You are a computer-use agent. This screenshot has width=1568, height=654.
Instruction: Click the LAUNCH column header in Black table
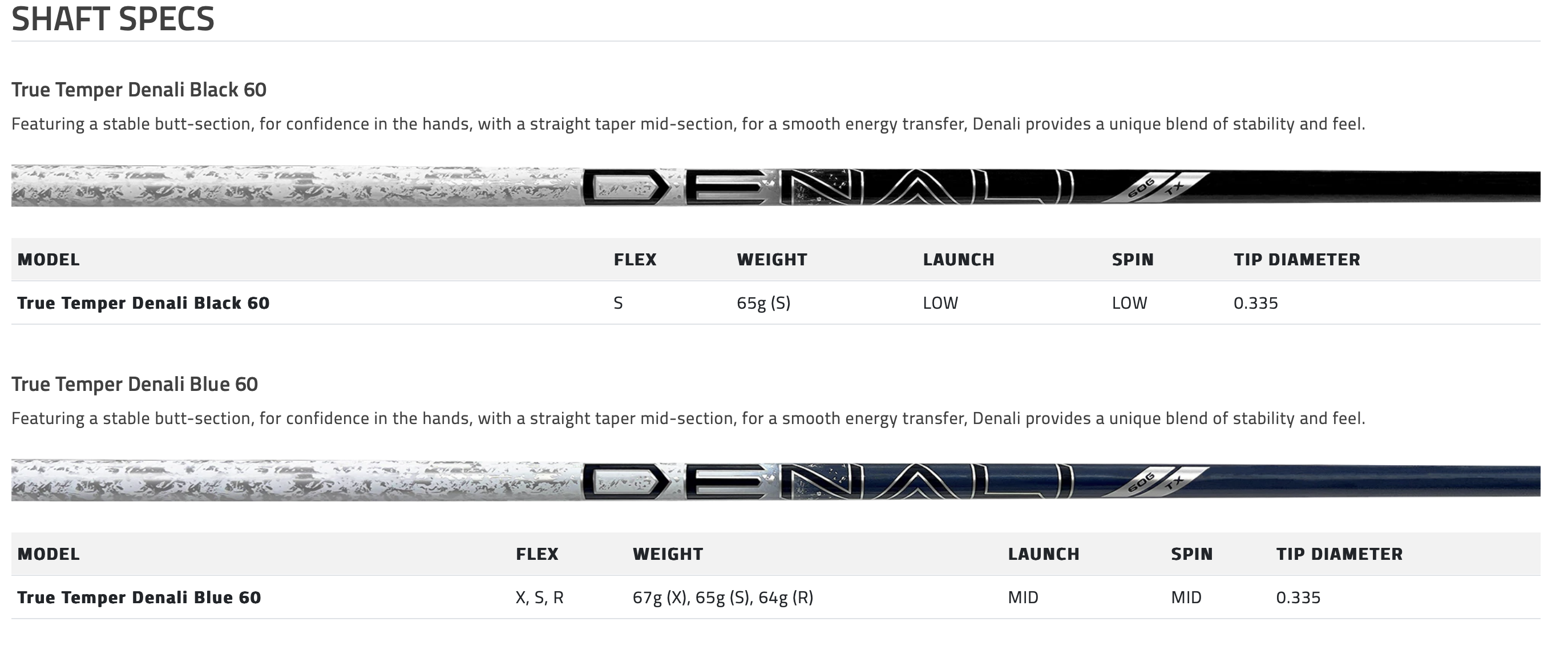[x=958, y=260]
